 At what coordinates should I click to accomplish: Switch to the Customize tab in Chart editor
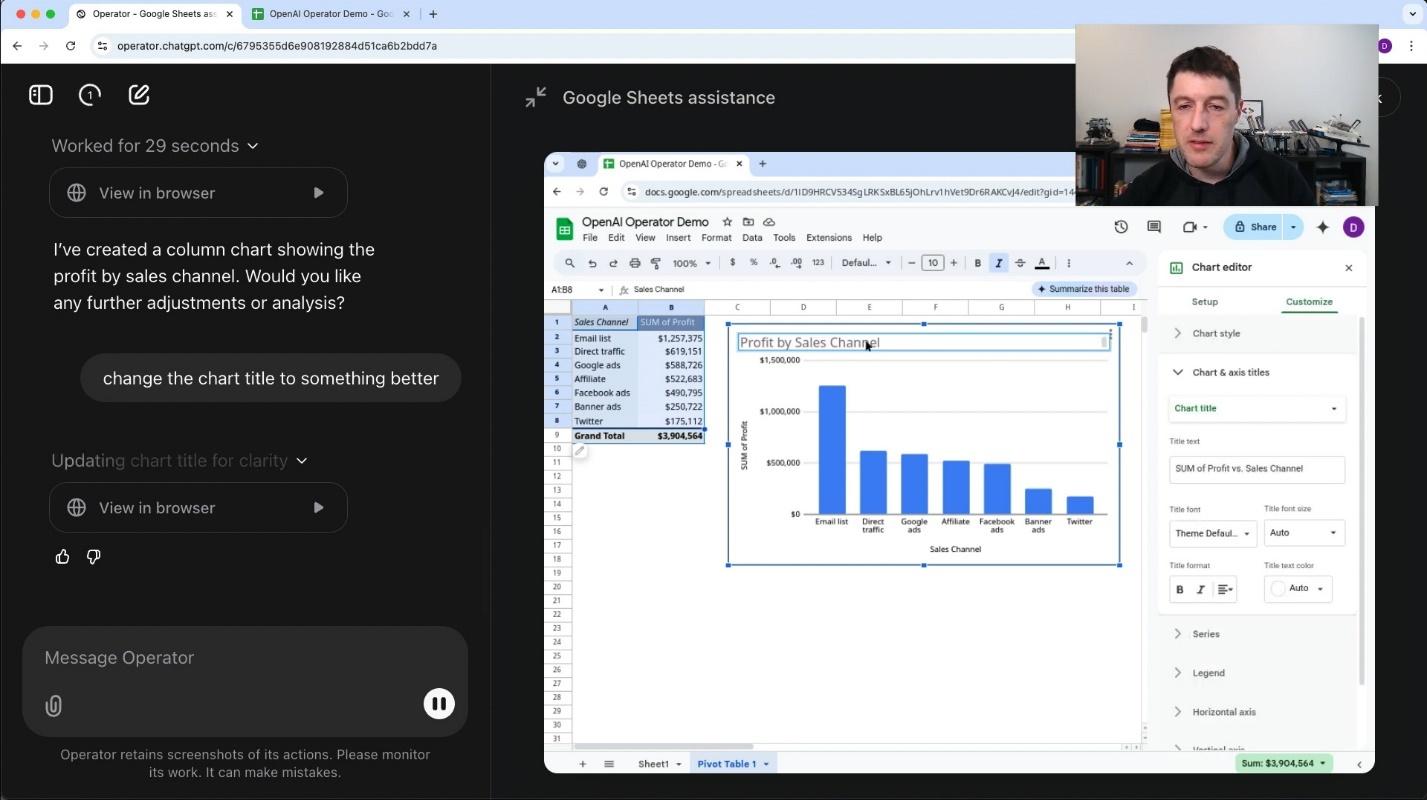pos(1309,302)
